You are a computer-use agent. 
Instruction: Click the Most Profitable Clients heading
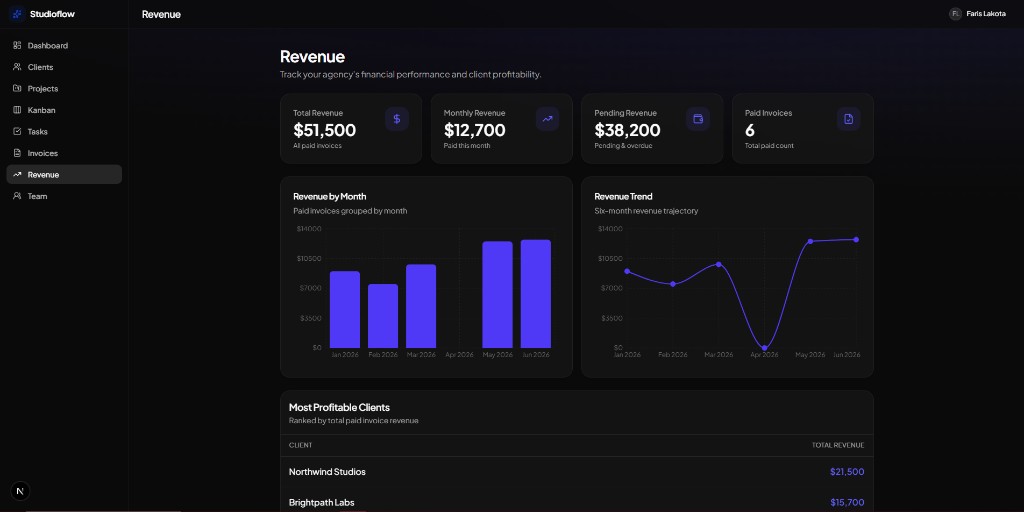(340, 408)
